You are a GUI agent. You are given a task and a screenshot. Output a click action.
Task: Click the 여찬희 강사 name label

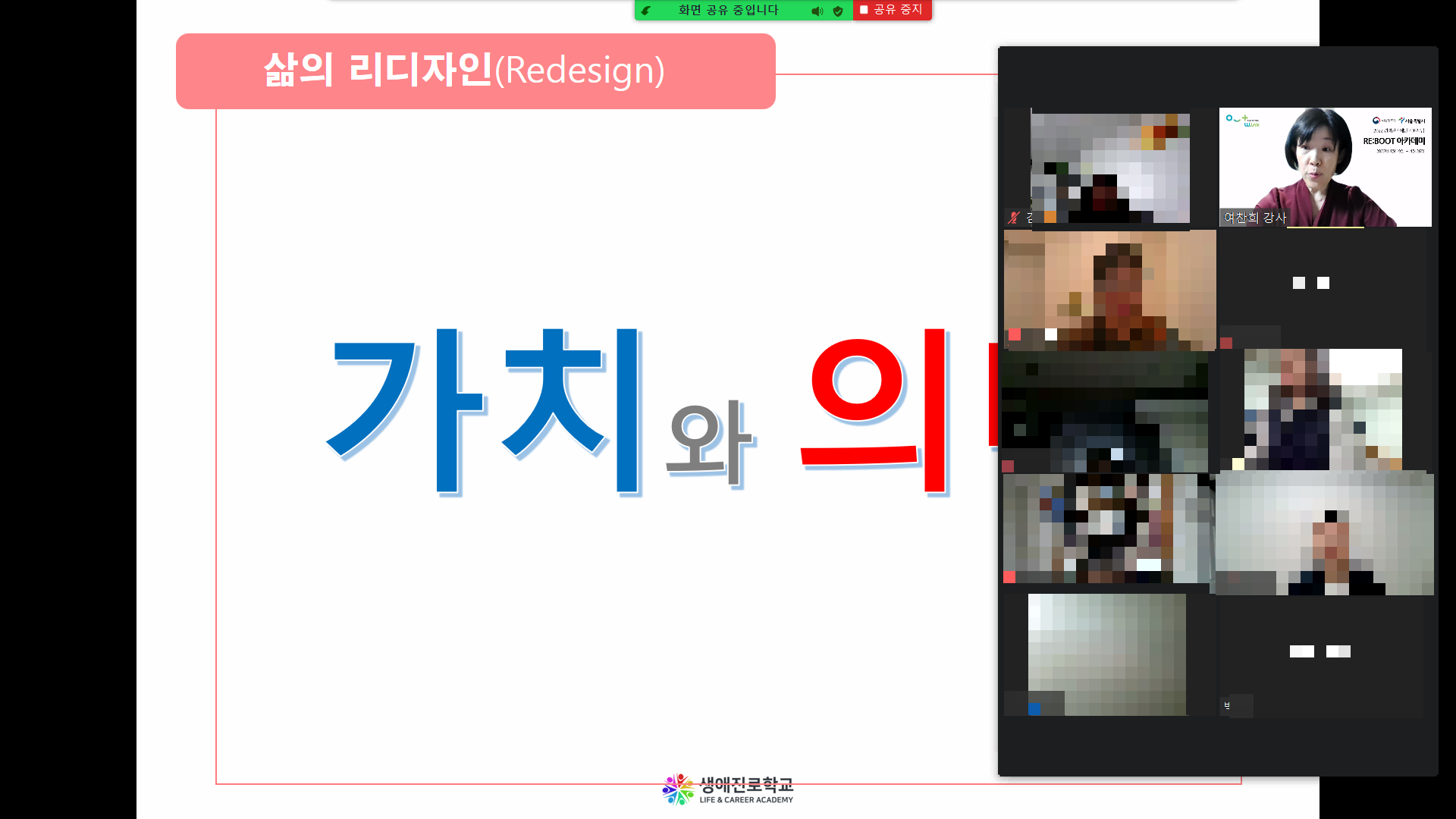tap(1254, 218)
